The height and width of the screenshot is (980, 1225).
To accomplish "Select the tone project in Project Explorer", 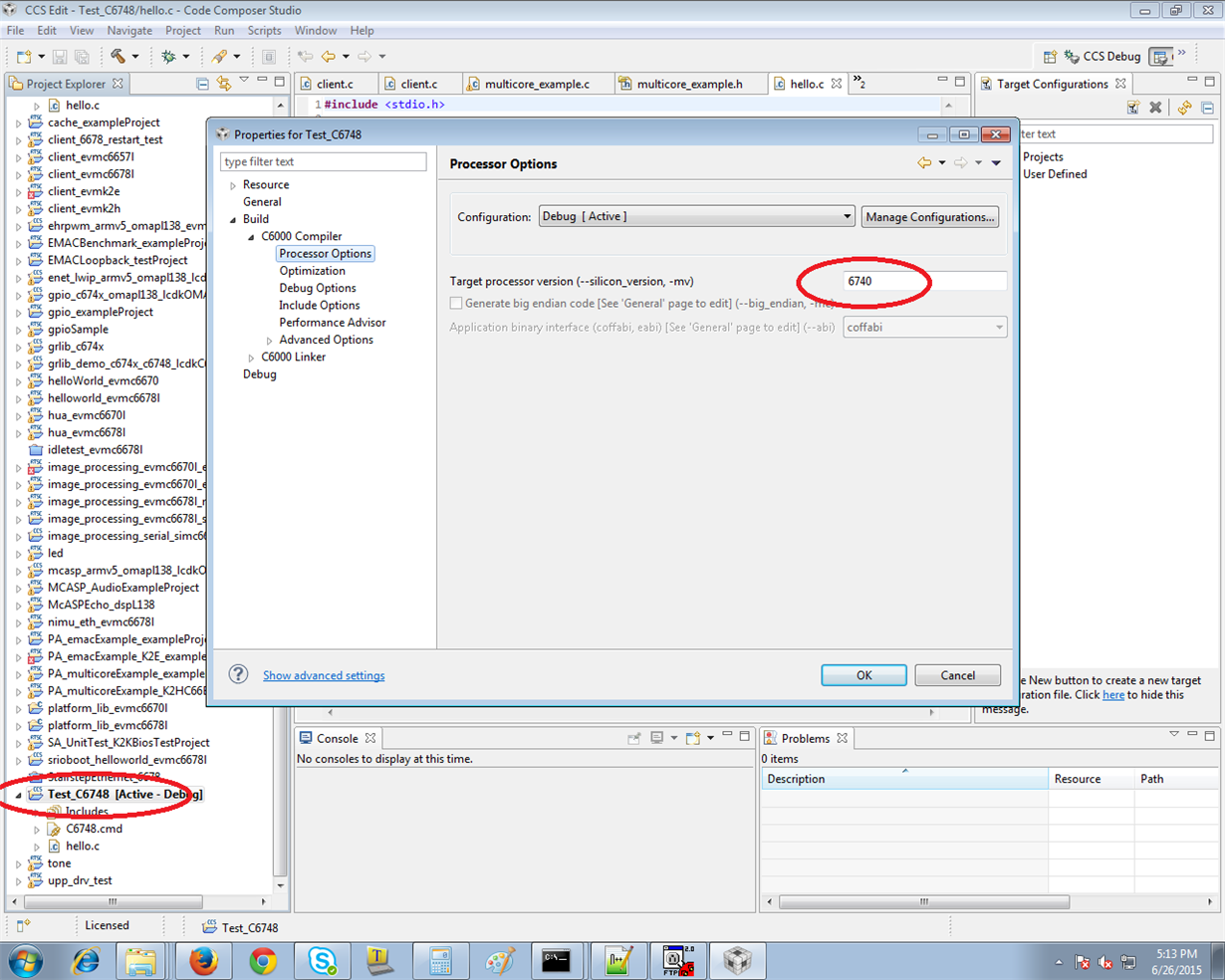I will coord(59,863).
